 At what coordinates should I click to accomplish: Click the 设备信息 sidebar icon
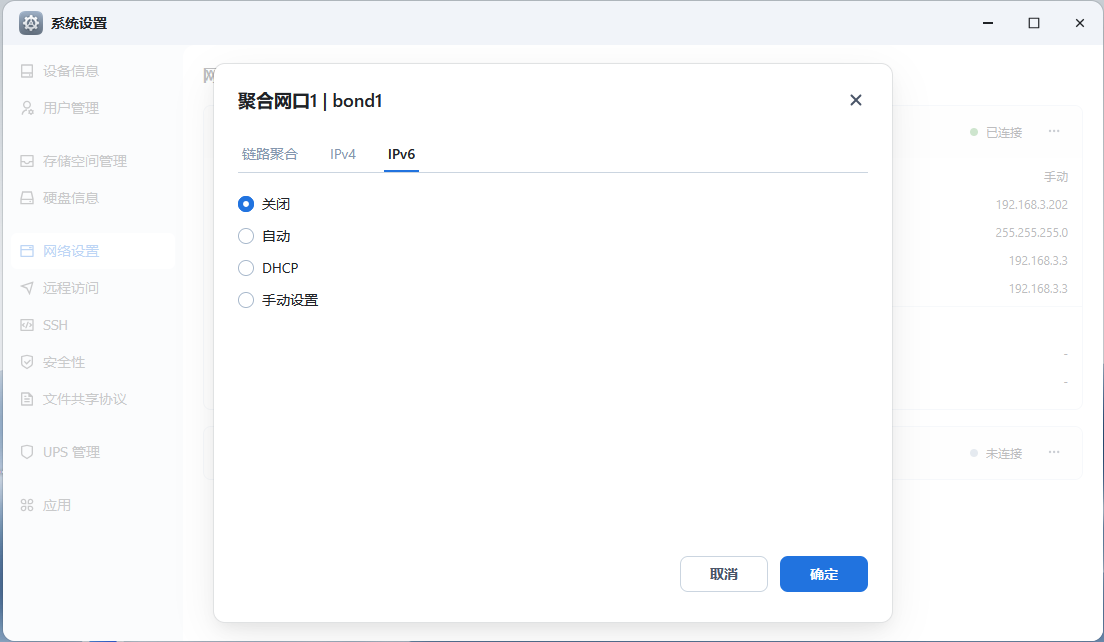tap(27, 71)
